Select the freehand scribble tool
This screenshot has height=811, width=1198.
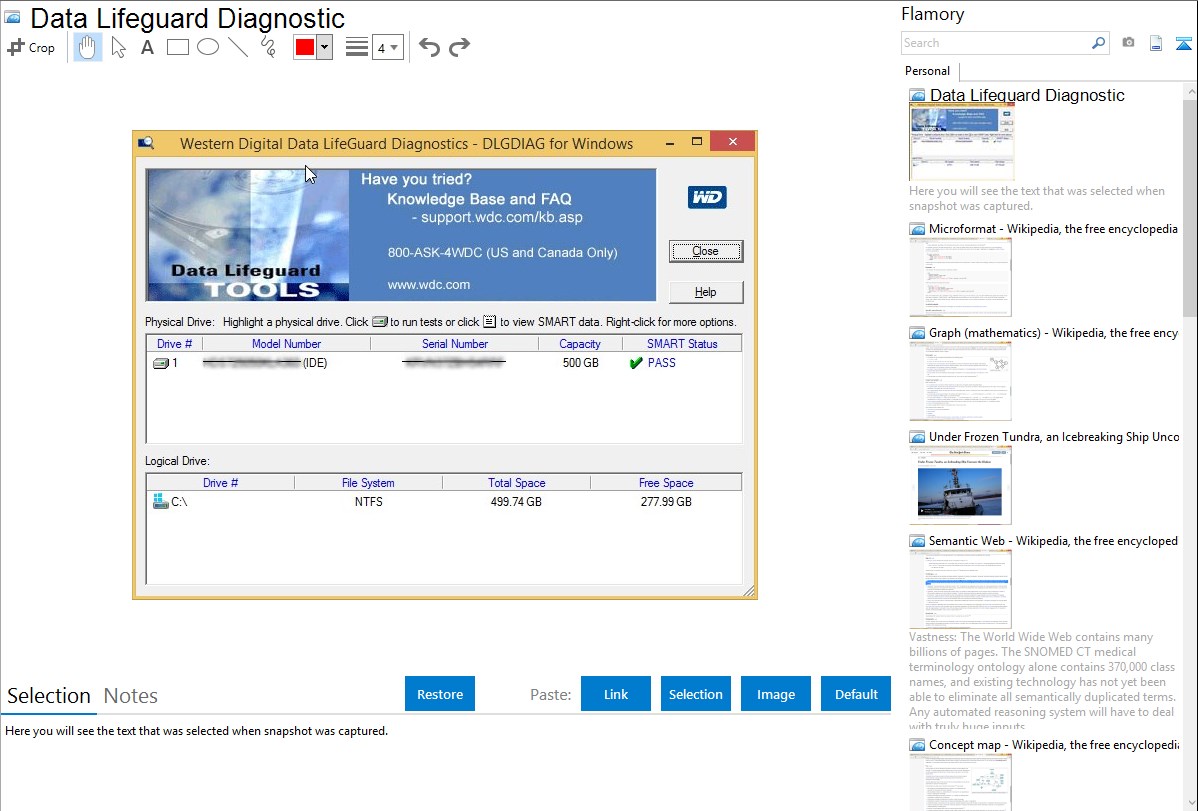[268, 47]
